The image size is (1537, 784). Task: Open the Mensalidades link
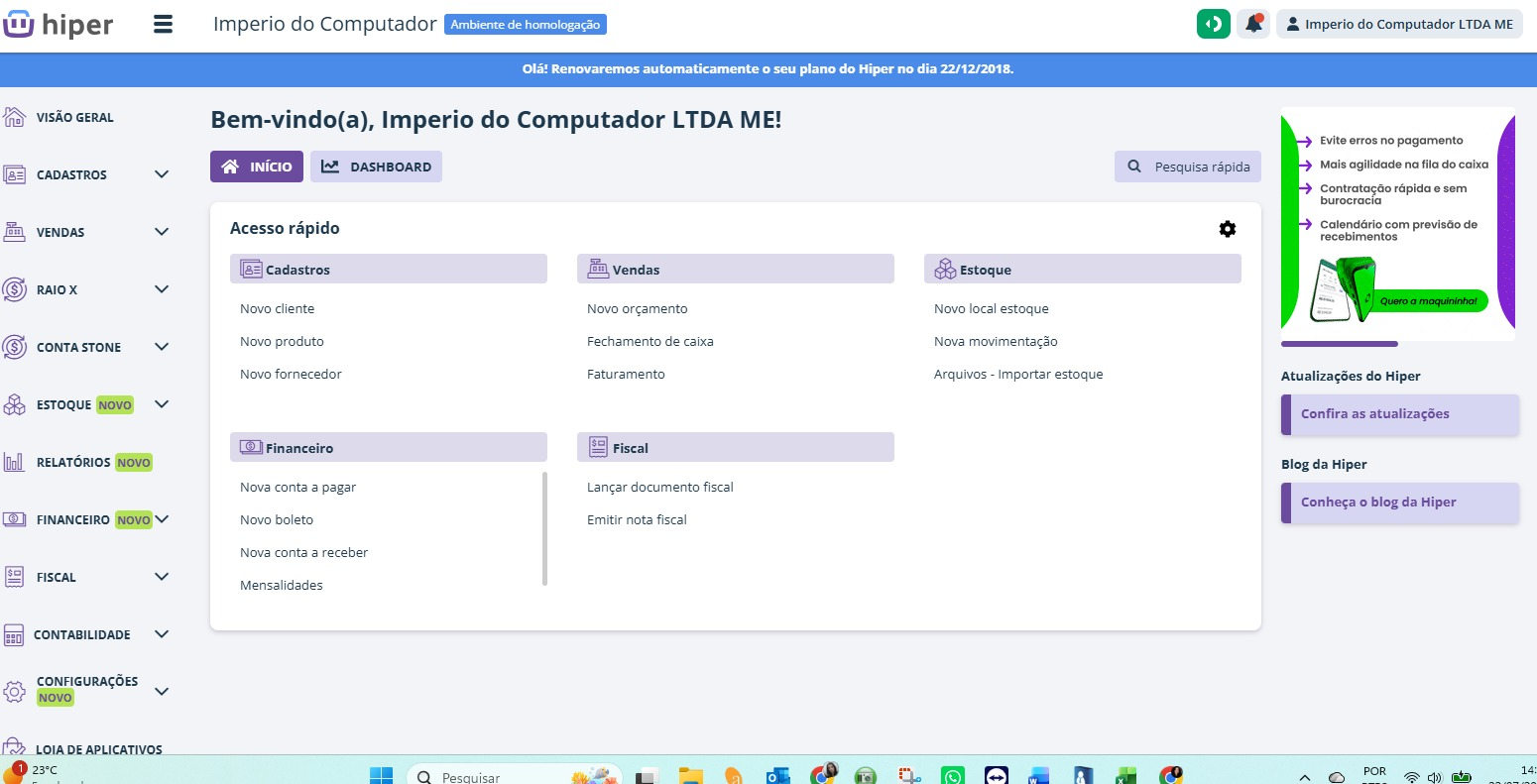point(282,585)
